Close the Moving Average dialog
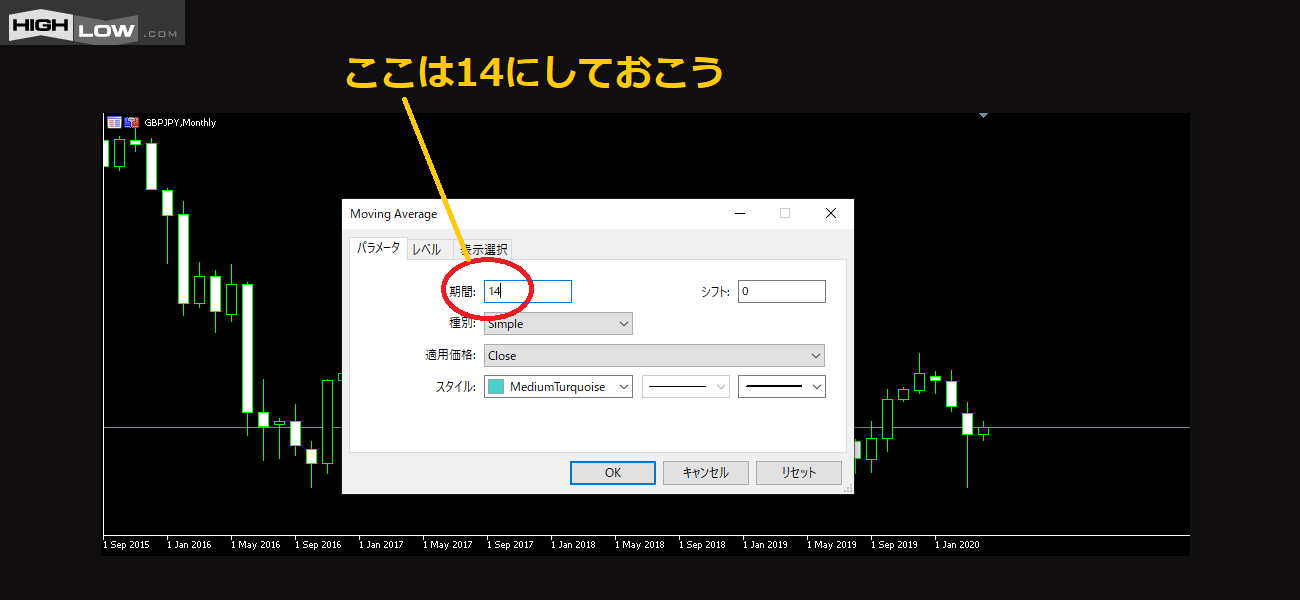1300x600 pixels. click(x=830, y=213)
